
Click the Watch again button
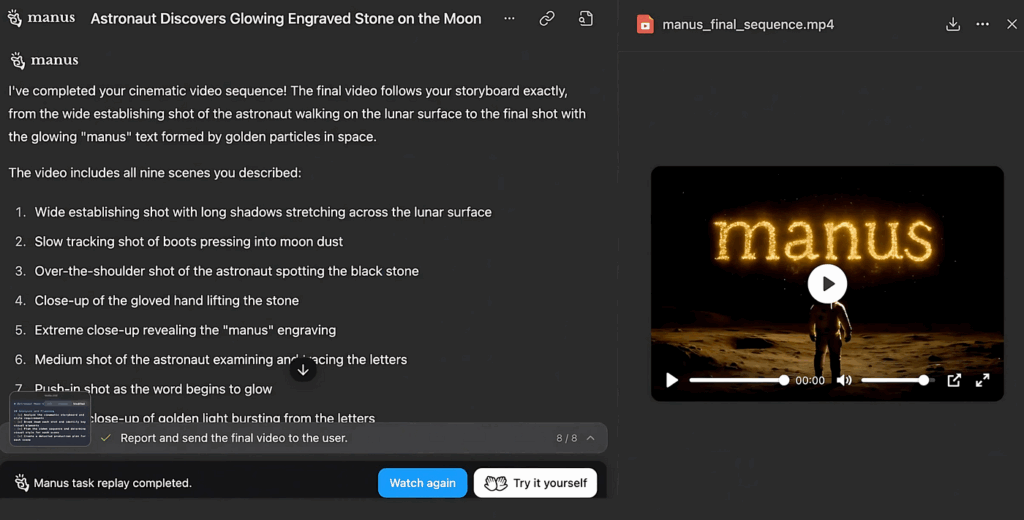tap(422, 483)
